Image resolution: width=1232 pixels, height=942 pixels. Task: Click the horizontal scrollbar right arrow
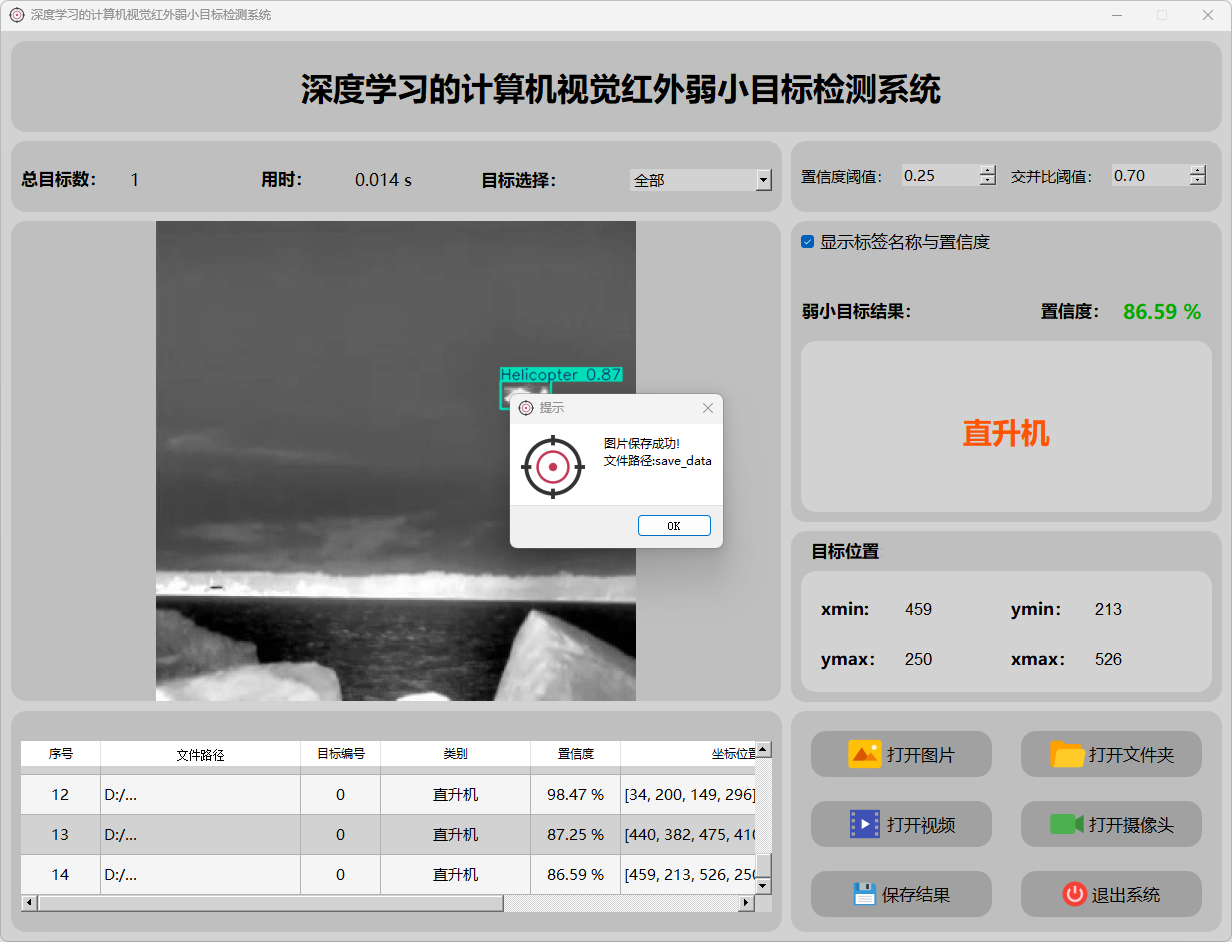coord(745,903)
